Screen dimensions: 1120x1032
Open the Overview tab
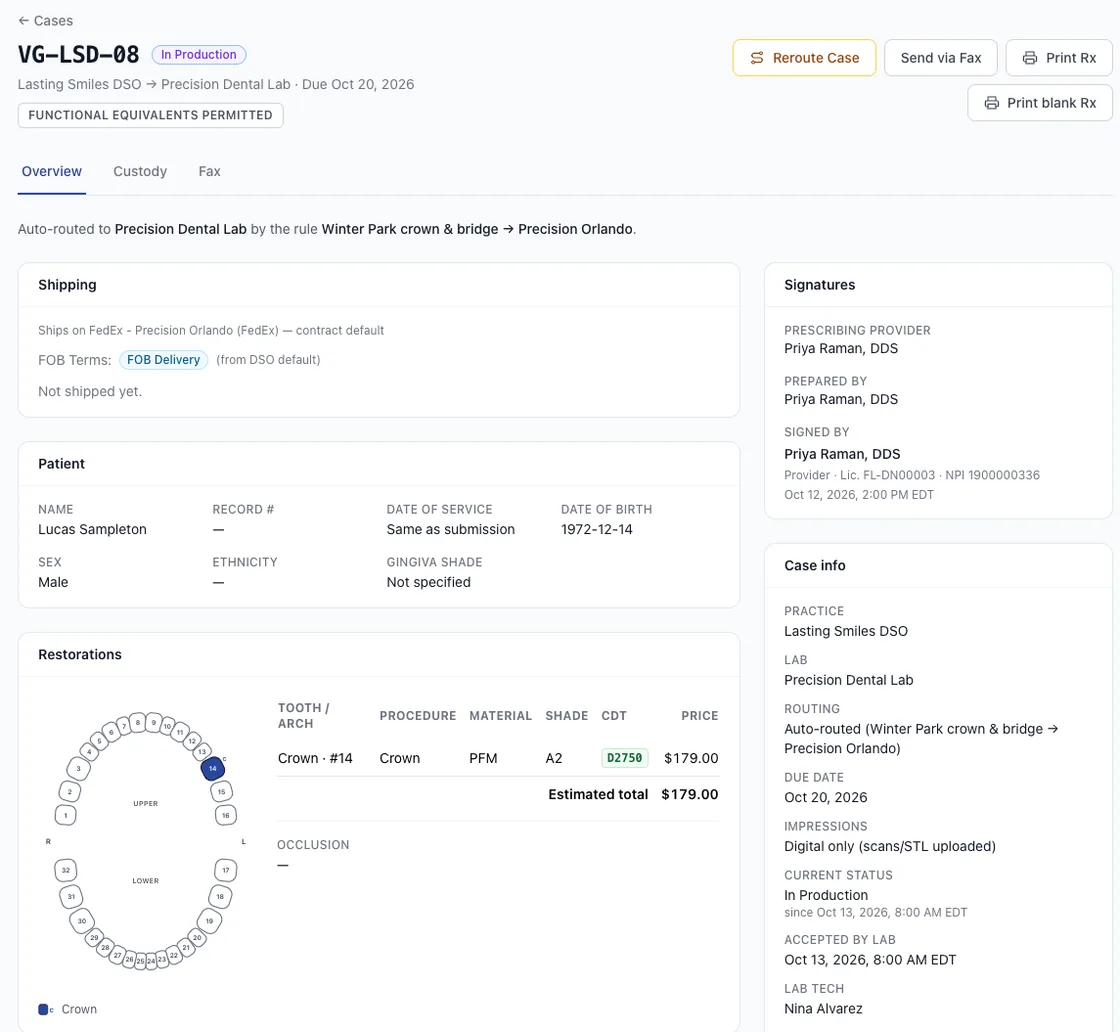pyautogui.click(x=51, y=171)
